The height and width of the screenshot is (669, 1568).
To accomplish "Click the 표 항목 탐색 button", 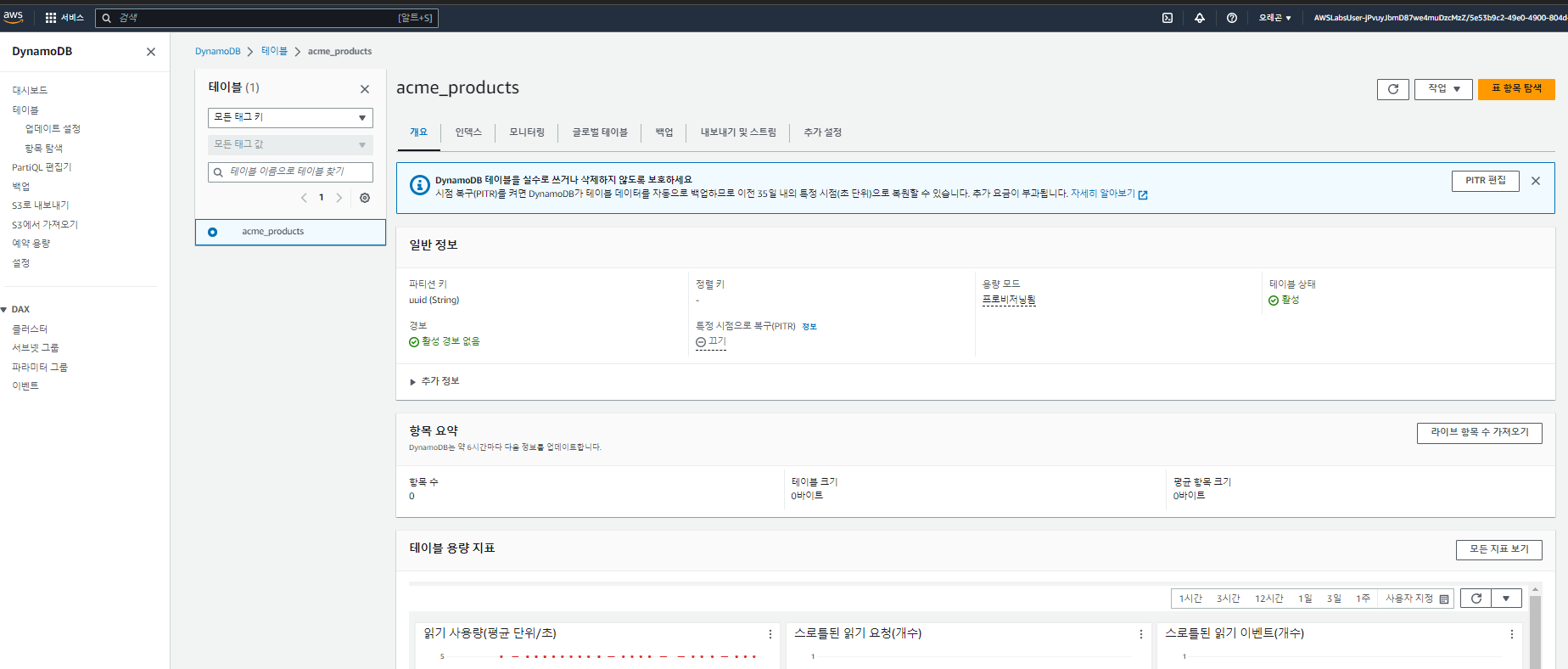I will 1516,89.
